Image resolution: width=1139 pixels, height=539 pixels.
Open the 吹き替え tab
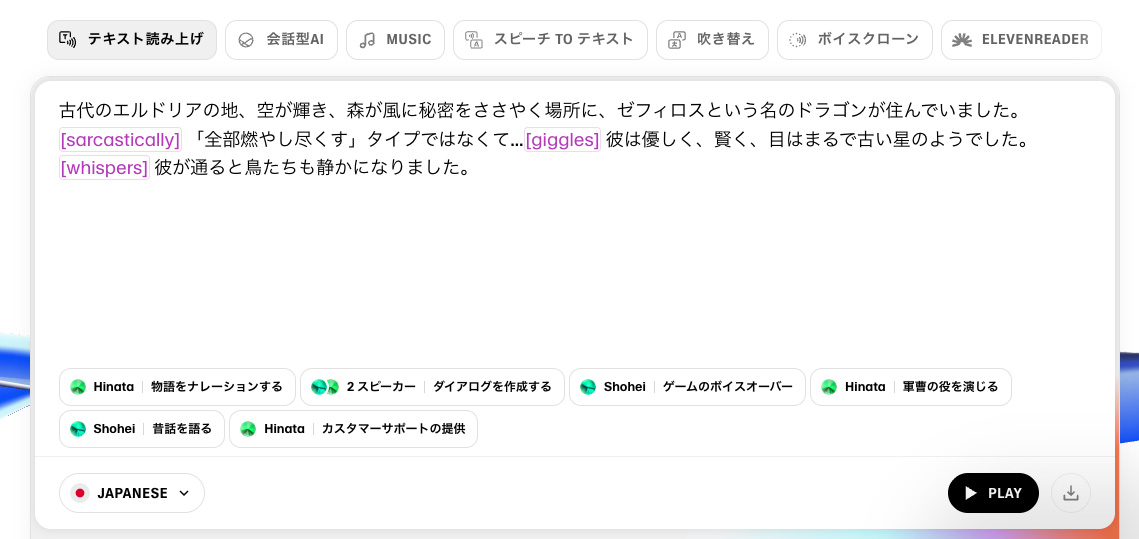(x=712, y=40)
